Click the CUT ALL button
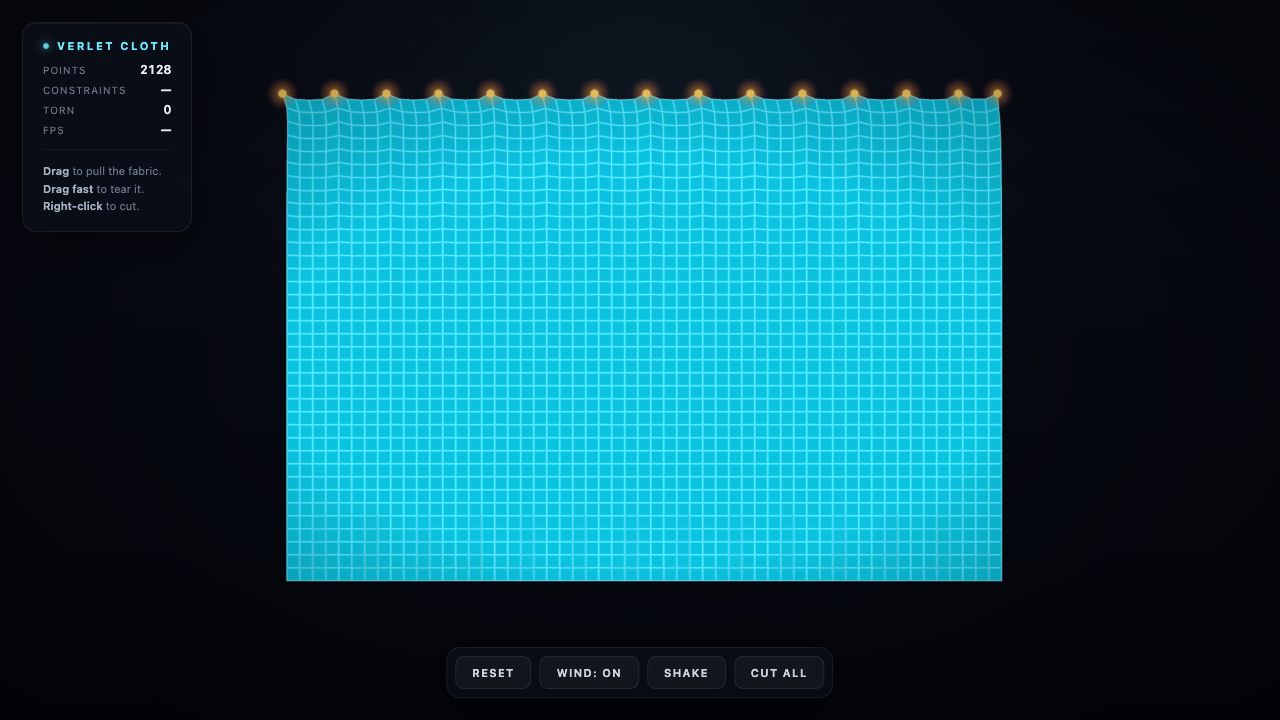Image resolution: width=1280 pixels, height=720 pixels. pyautogui.click(x=779, y=673)
